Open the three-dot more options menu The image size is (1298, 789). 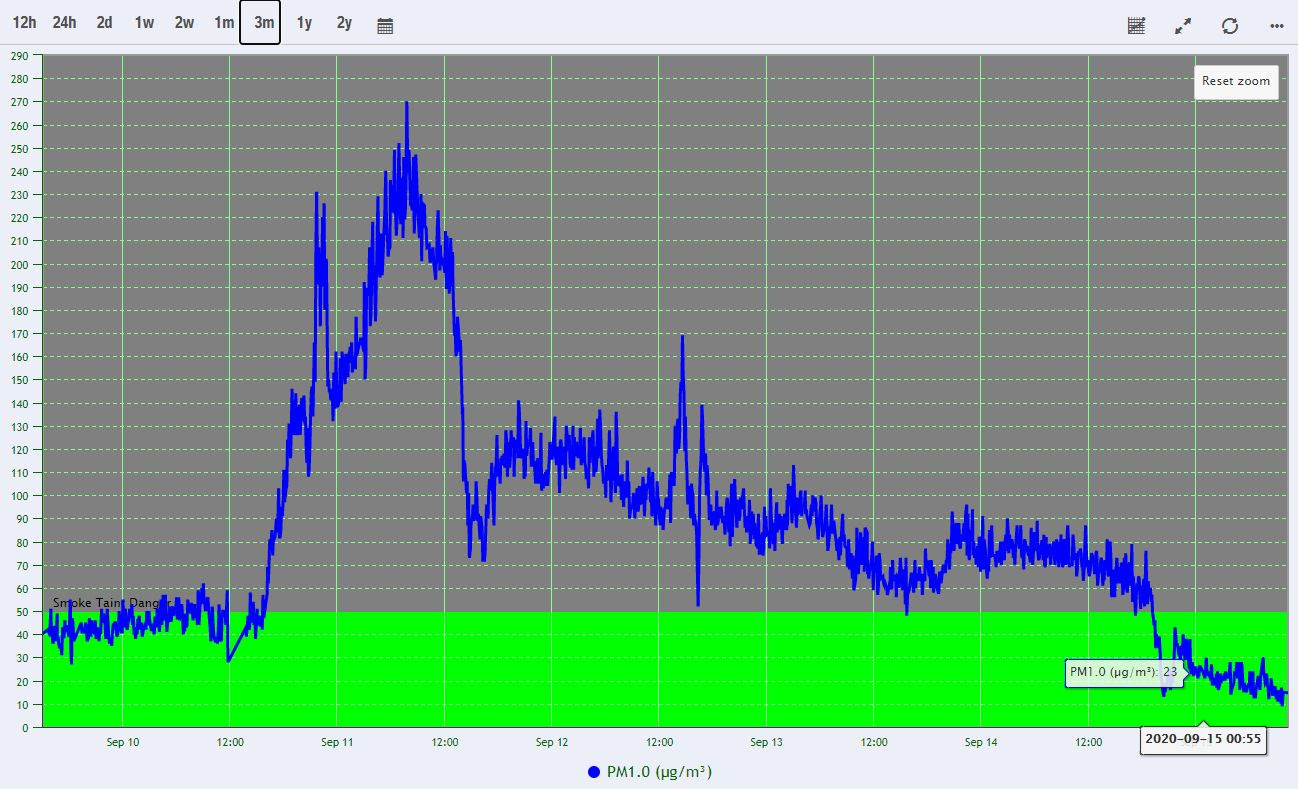click(1276, 26)
